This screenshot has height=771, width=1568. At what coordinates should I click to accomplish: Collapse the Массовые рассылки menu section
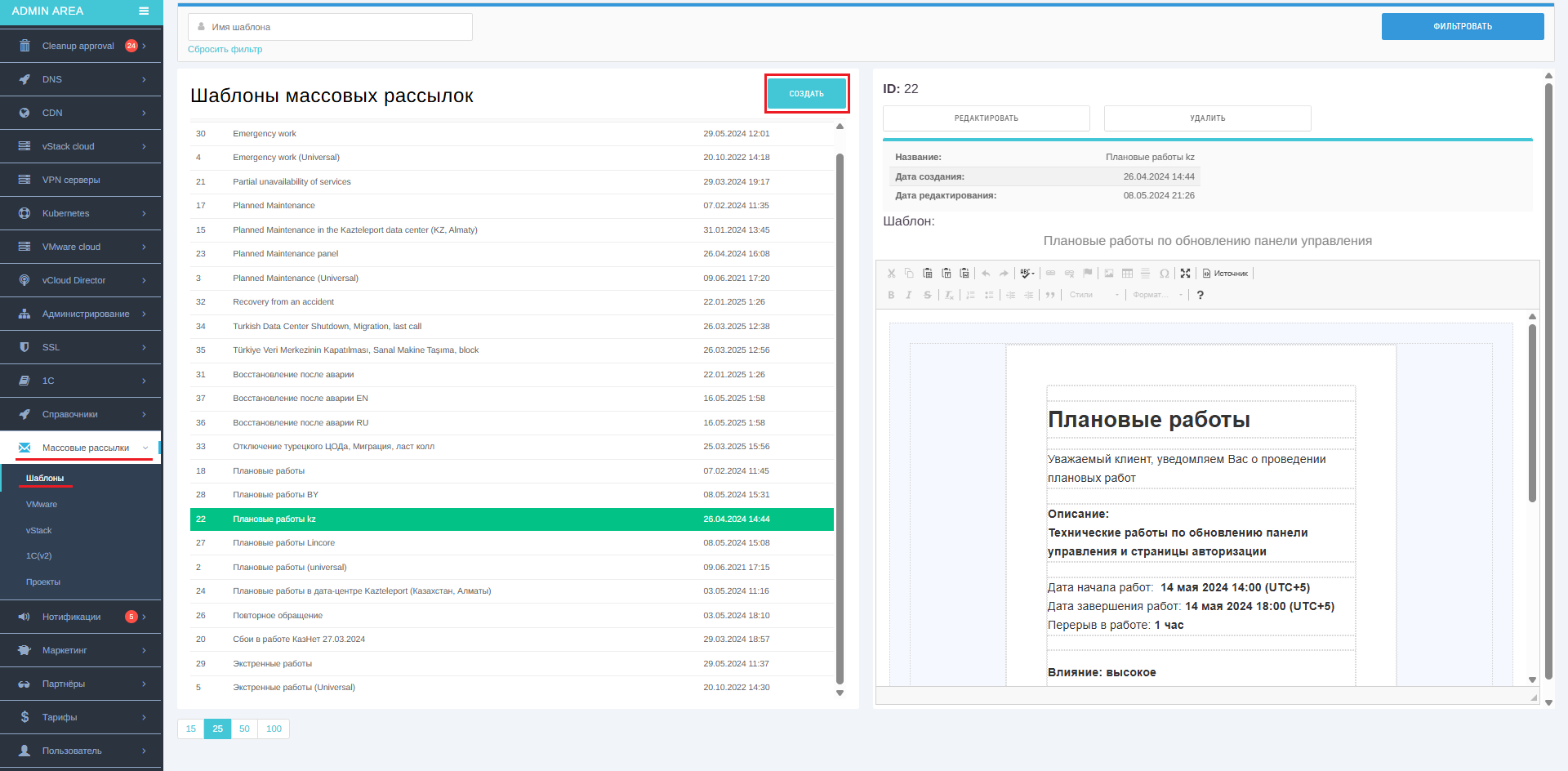click(81, 448)
